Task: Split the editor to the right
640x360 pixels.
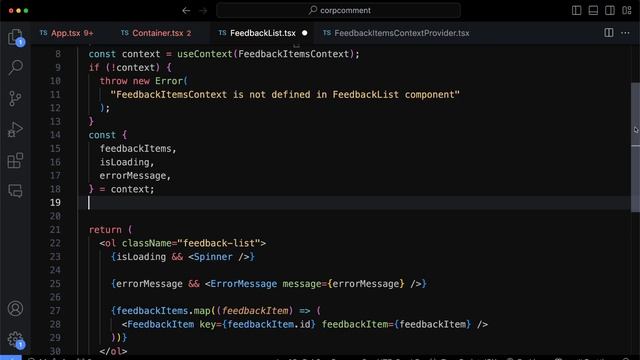Action: pyautogui.click(x=609, y=33)
